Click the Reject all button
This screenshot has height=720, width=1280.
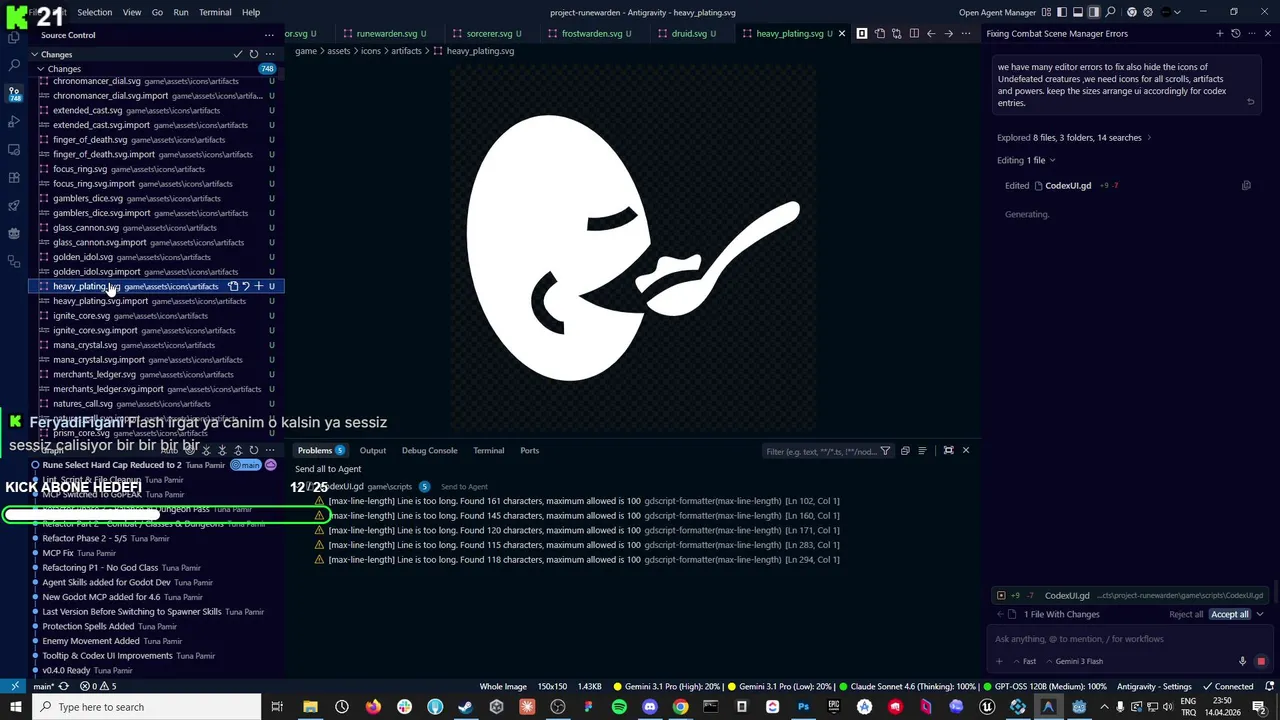pyautogui.click(x=1186, y=614)
